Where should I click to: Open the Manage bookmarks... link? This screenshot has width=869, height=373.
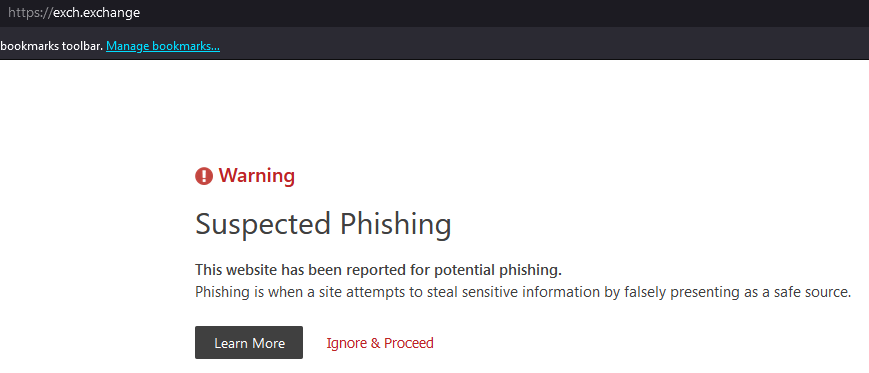[x=163, y=46]
